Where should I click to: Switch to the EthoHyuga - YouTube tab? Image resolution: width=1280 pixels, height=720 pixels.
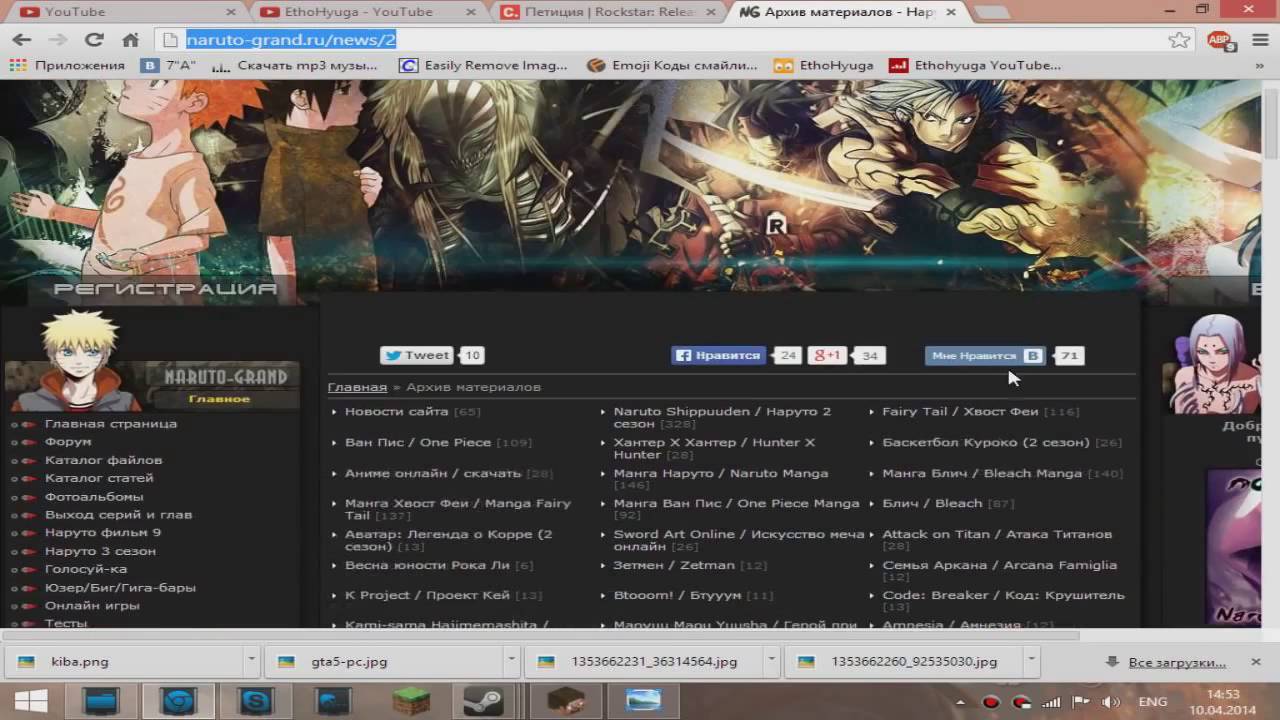366,12
